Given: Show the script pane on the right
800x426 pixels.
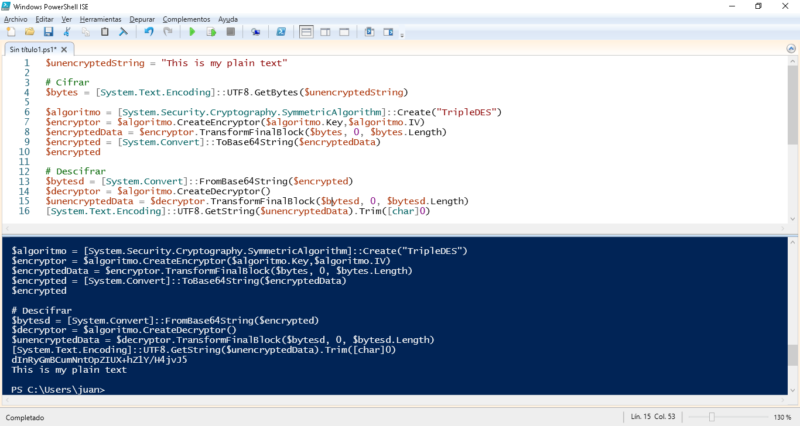Looking at the screenshot, I should [325, 32].
